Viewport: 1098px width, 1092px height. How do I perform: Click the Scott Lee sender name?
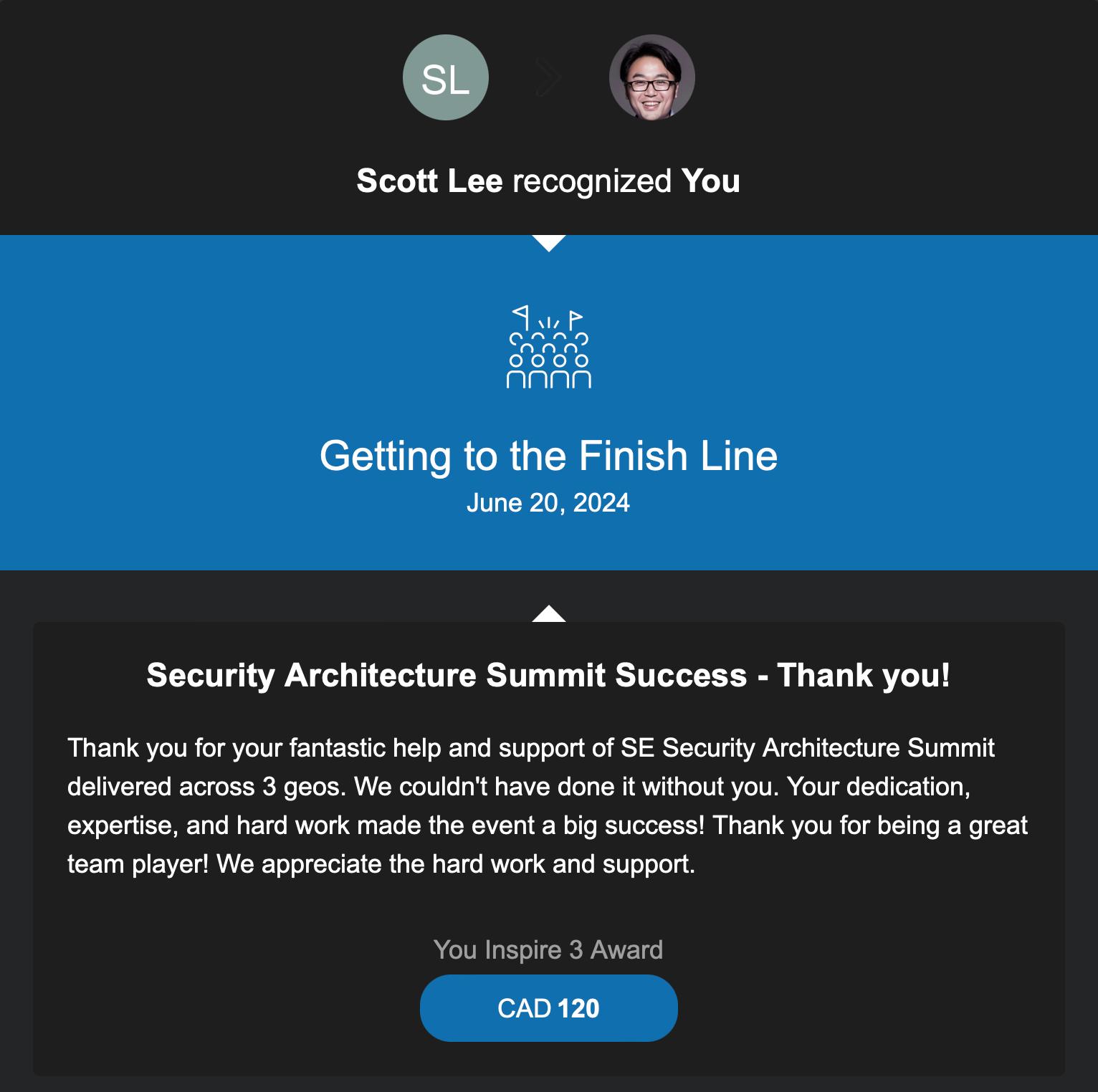click(x=429, y=181)
